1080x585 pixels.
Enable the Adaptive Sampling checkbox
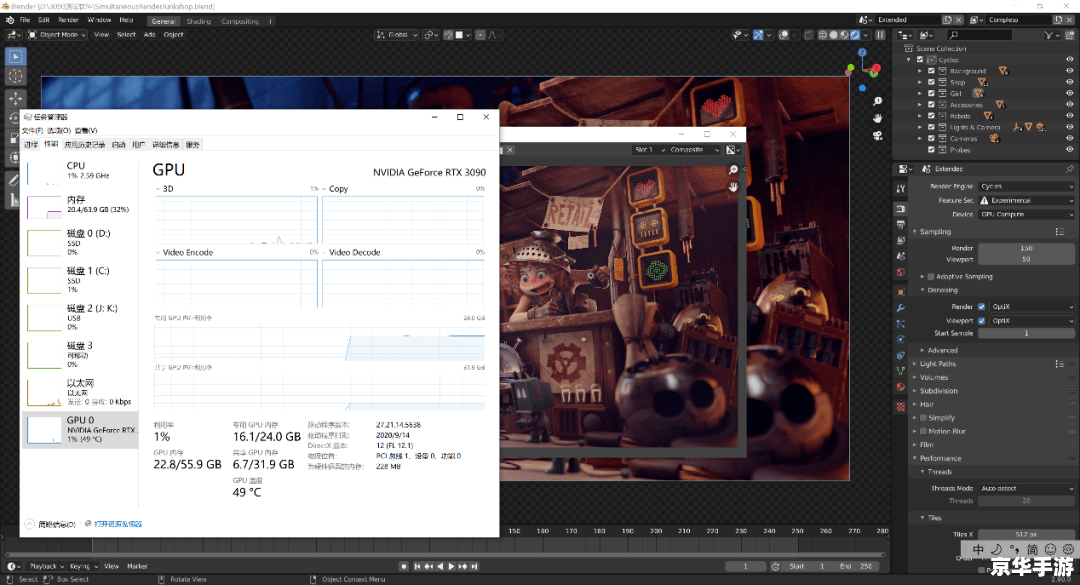[x=931, y=276]
